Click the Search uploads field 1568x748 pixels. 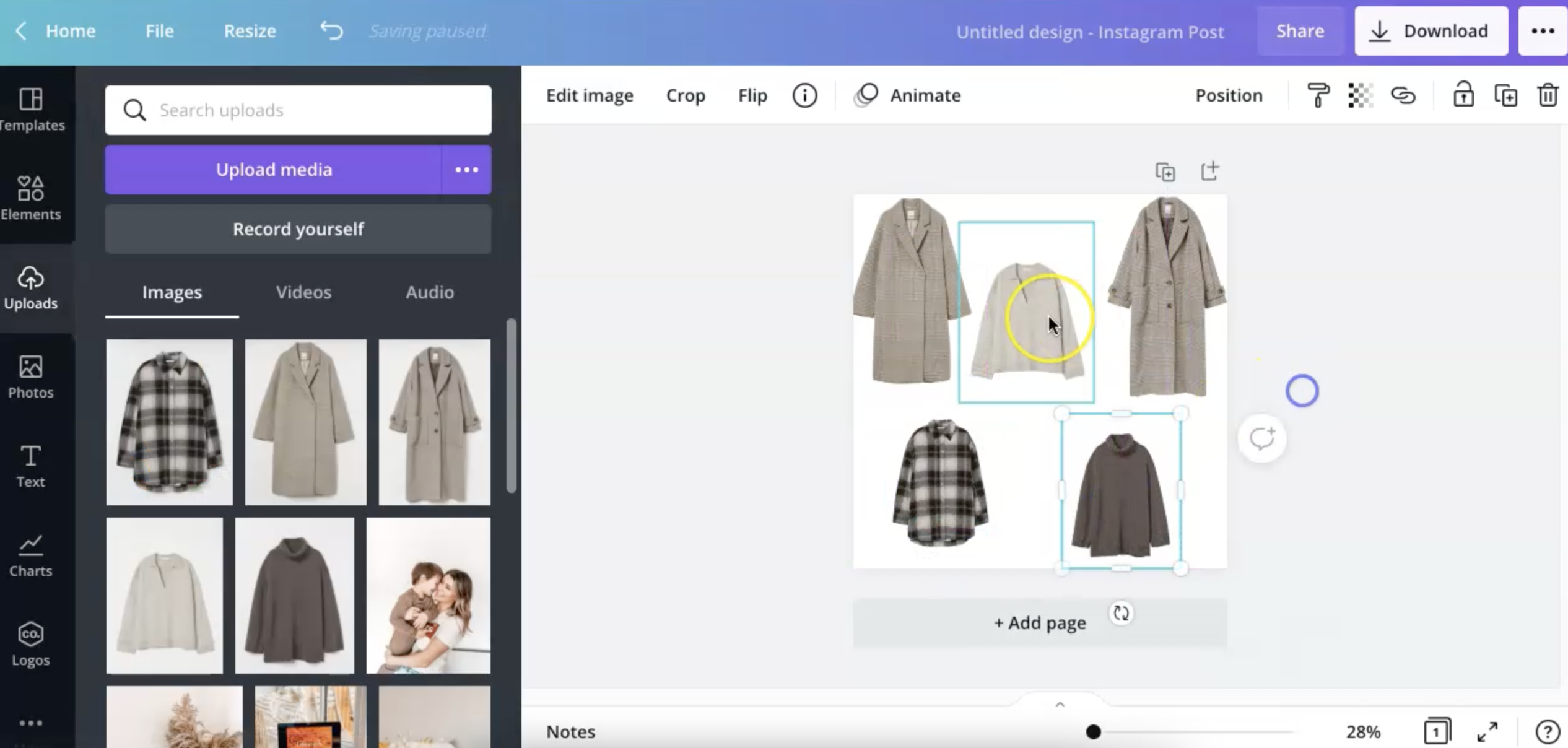pos(298,110)
